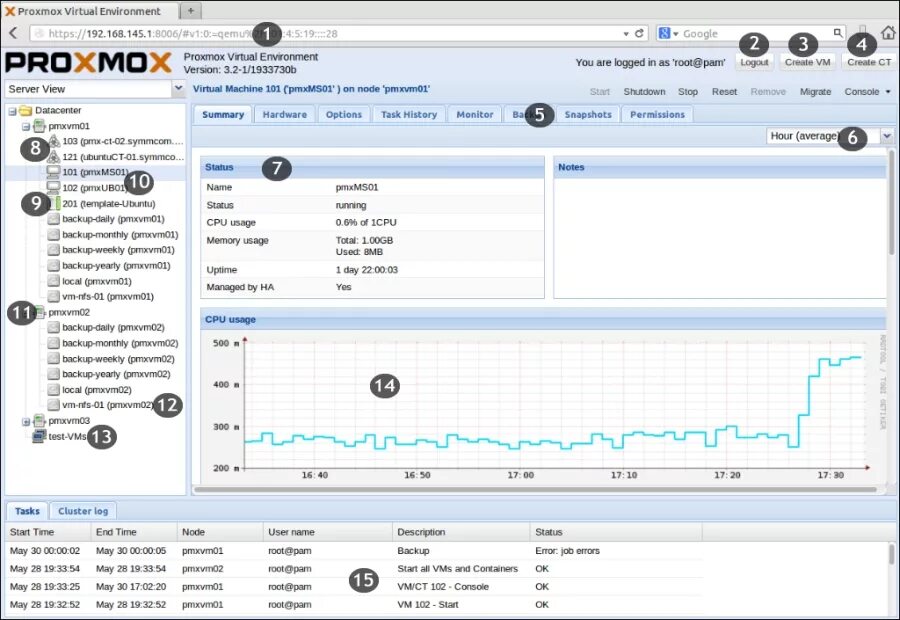Click the Logout button
Viewport: 900px width, 620px height.
click(x=754, y=62)
